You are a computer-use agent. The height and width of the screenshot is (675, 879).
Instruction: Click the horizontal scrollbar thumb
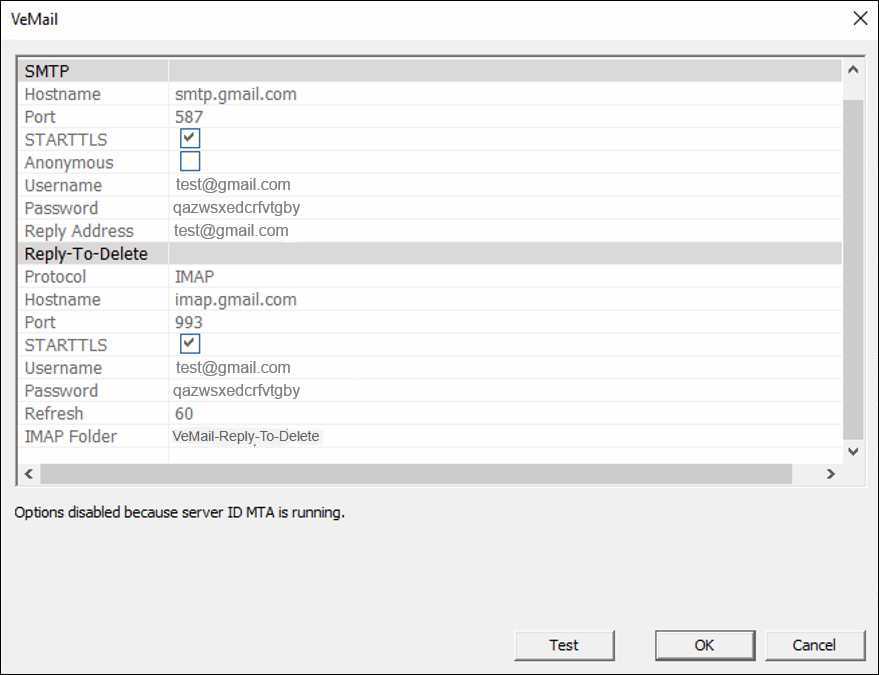coord(415,474)
